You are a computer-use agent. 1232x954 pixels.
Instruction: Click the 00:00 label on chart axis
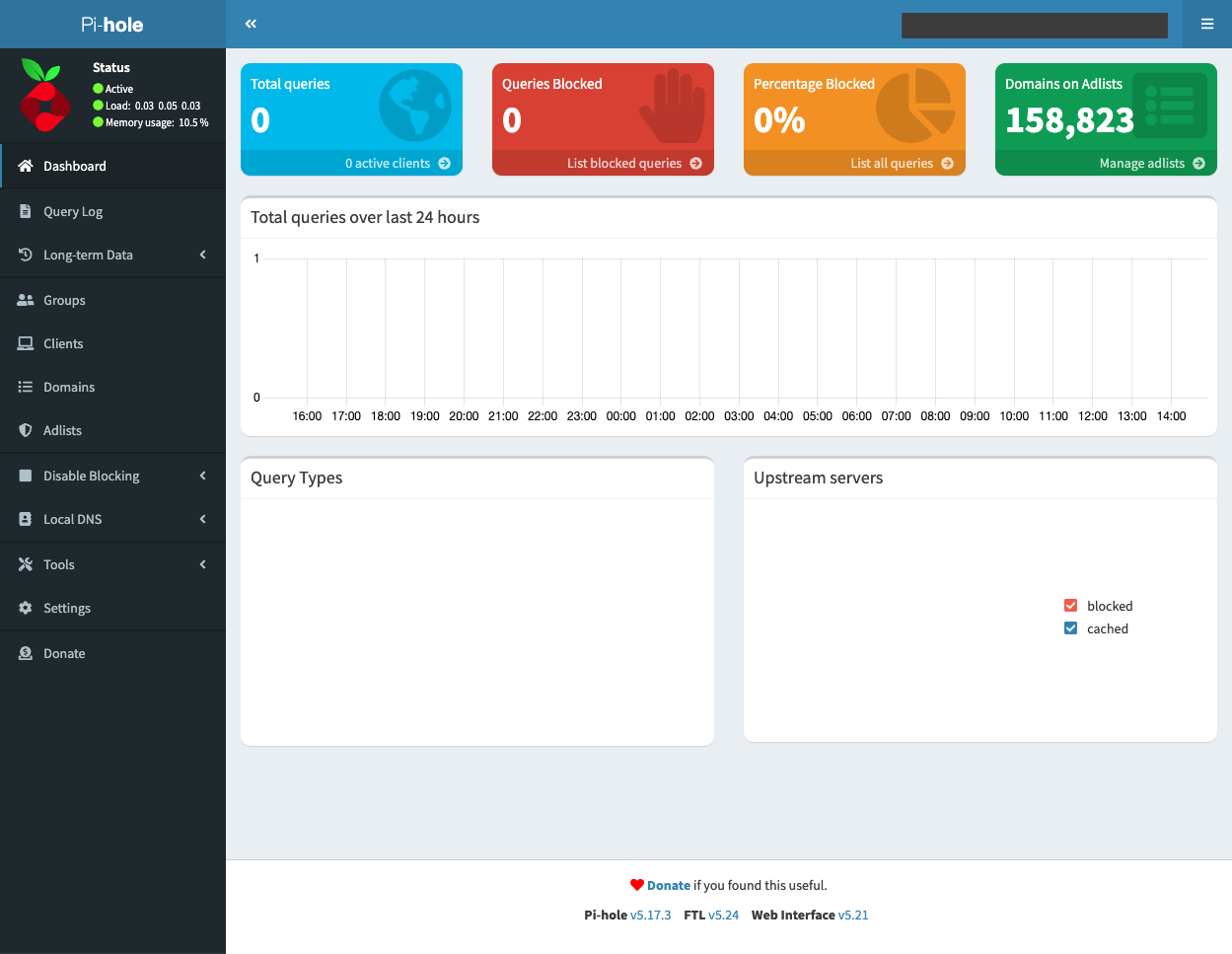coord(621,416)
